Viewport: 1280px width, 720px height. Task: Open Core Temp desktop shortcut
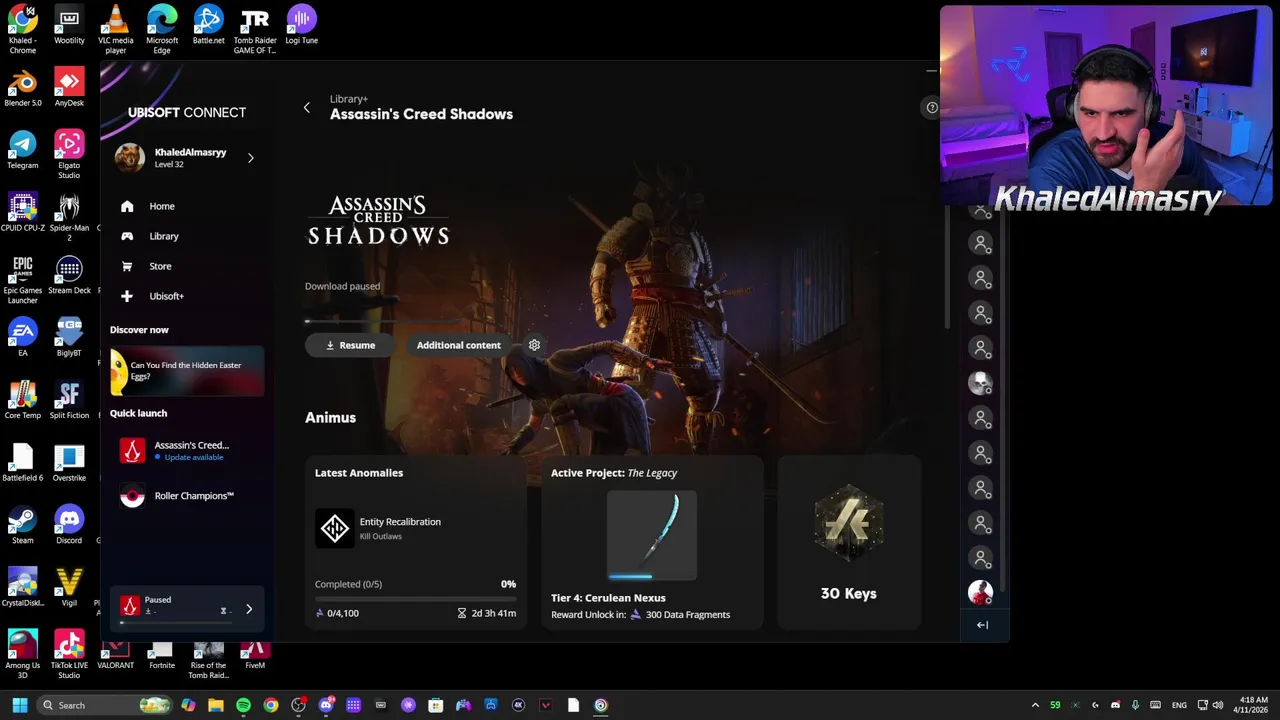pyautogui.click(x=23, y=401)
